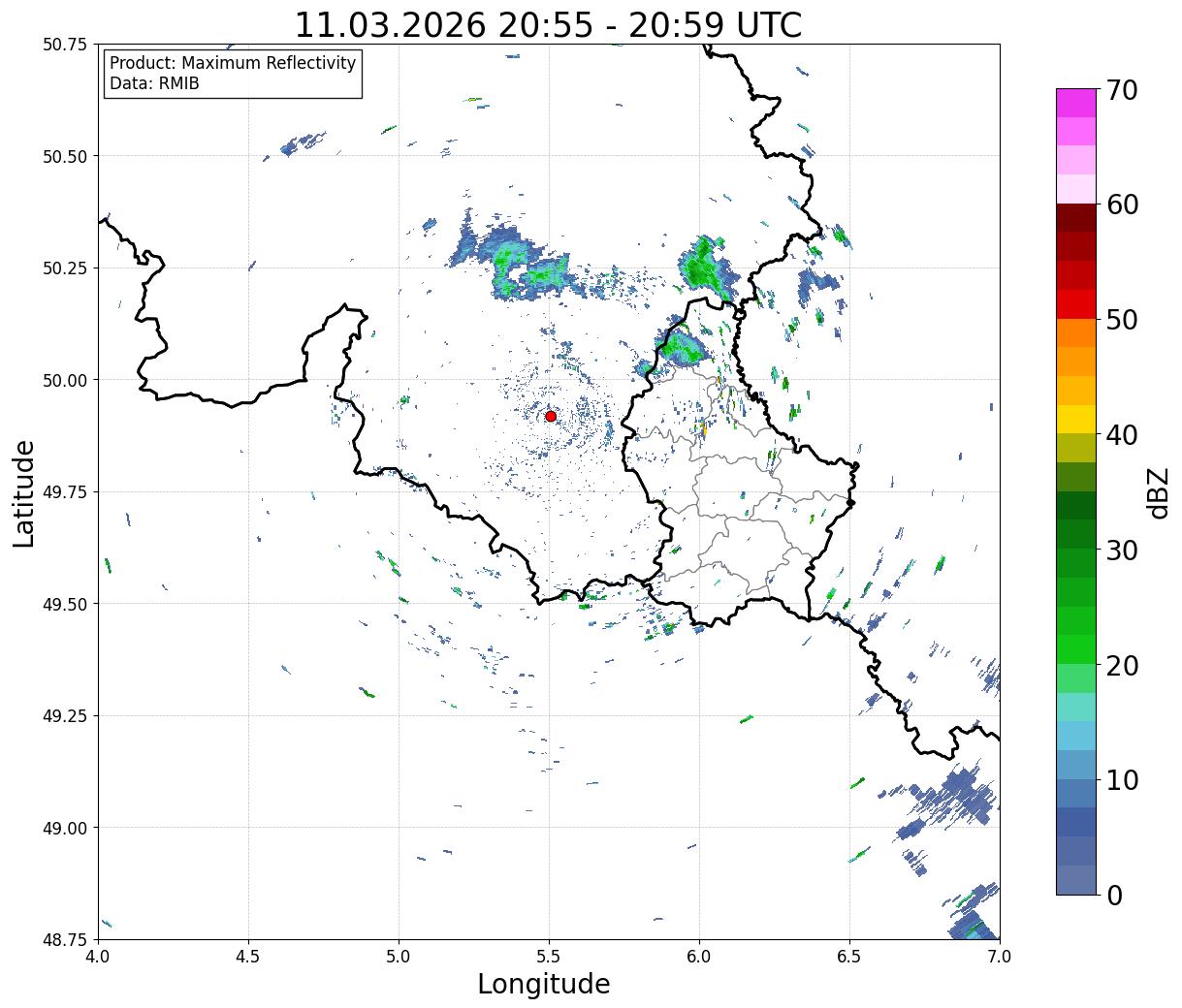
Task: Click the latitude tick label 48.75
Action: [x=64, y=939]
